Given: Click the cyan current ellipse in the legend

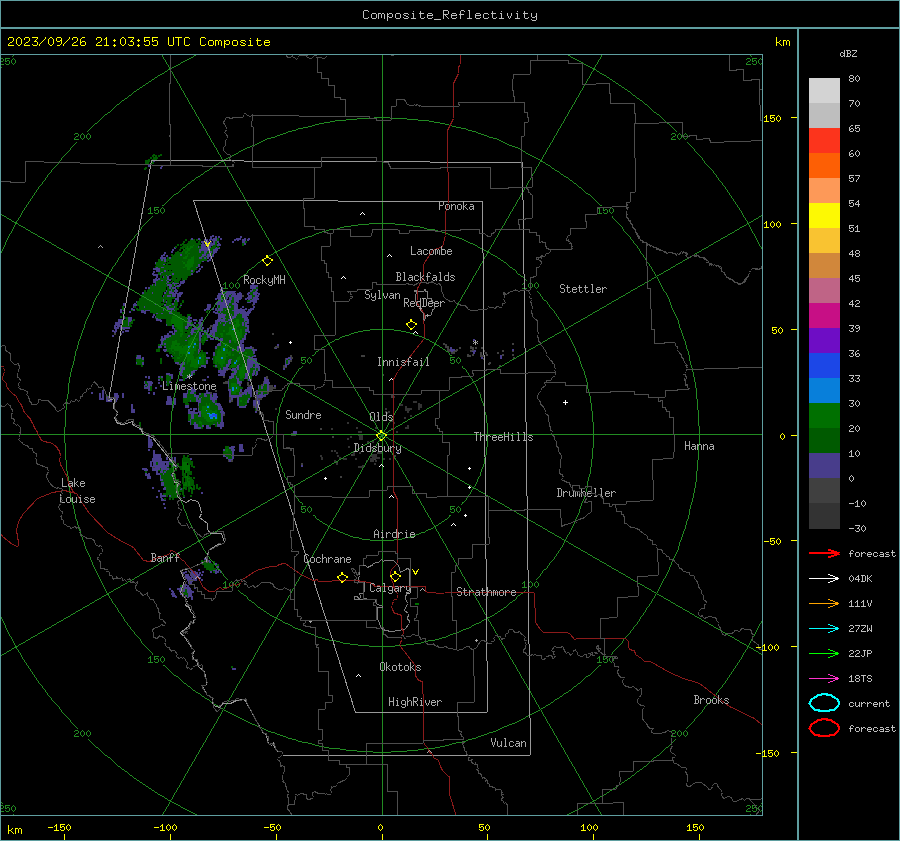Looking at the screenshot, I should coord(824,703).
